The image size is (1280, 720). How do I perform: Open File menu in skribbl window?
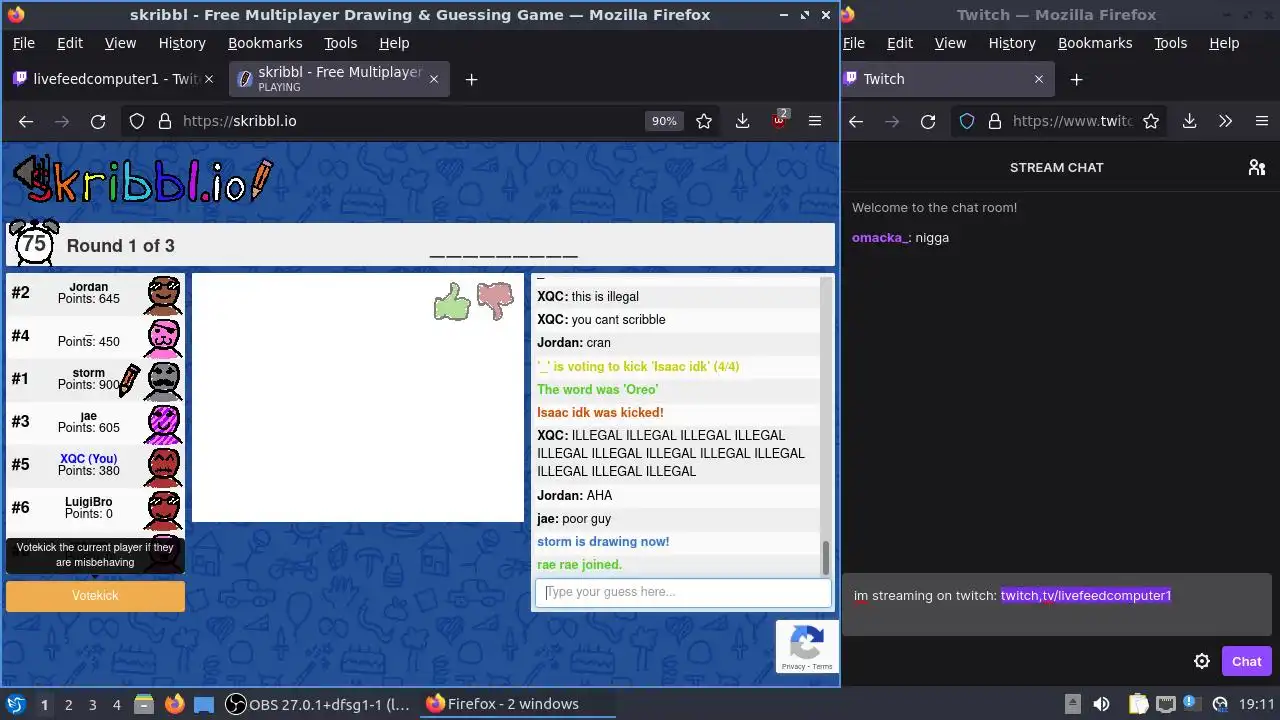click(x=23, y=43)
